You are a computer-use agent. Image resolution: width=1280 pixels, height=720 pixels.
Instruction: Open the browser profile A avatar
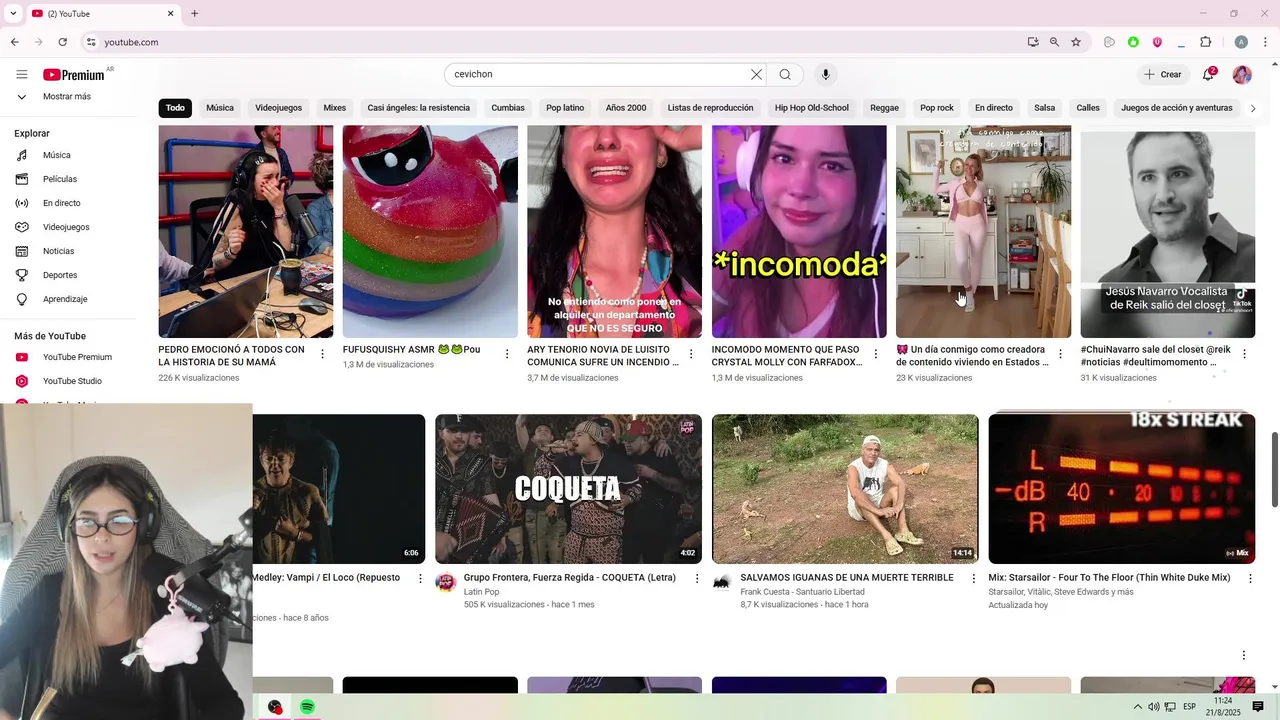[1241, 42]
